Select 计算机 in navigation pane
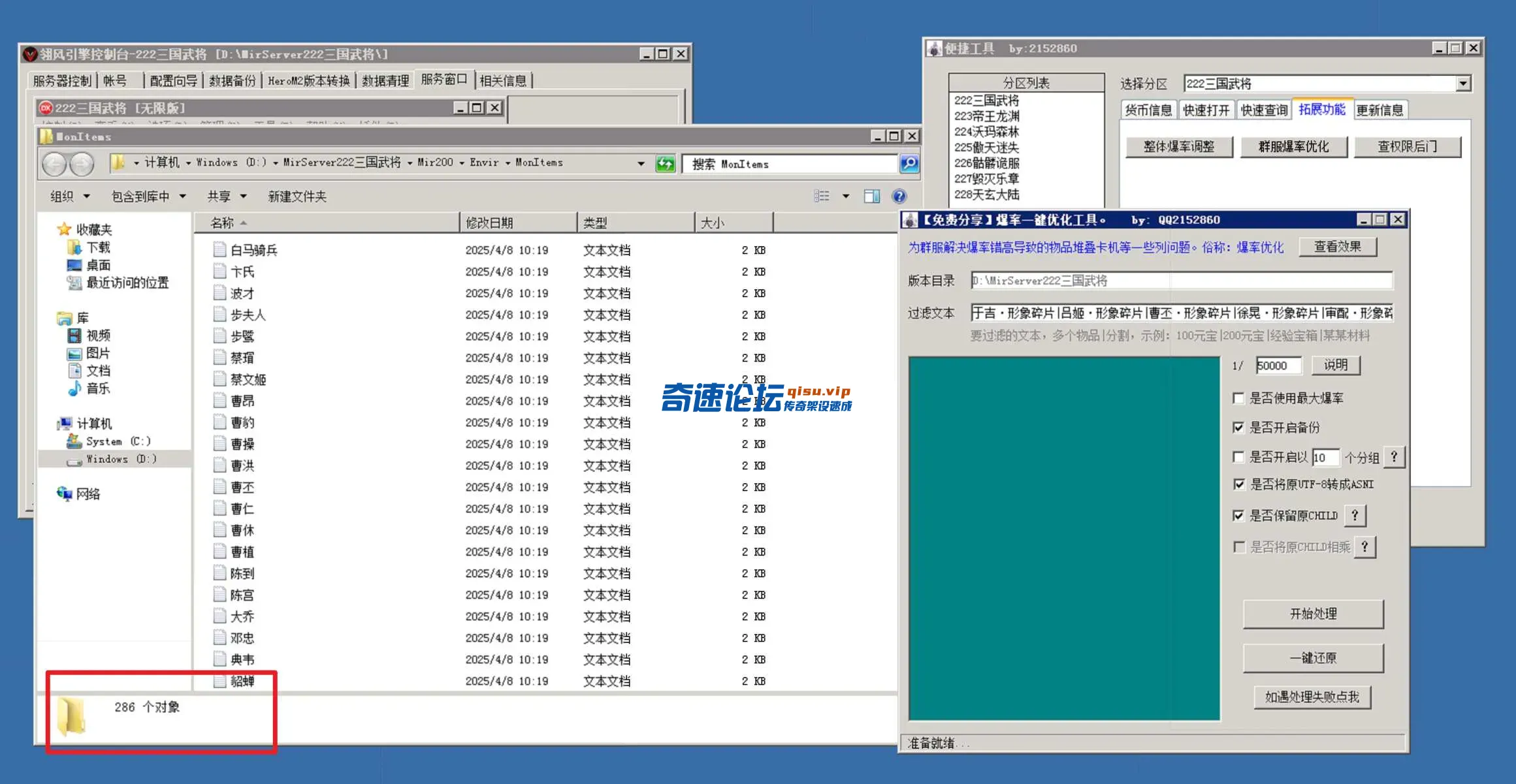1516x784 pixels. click(x=85, y=424)
